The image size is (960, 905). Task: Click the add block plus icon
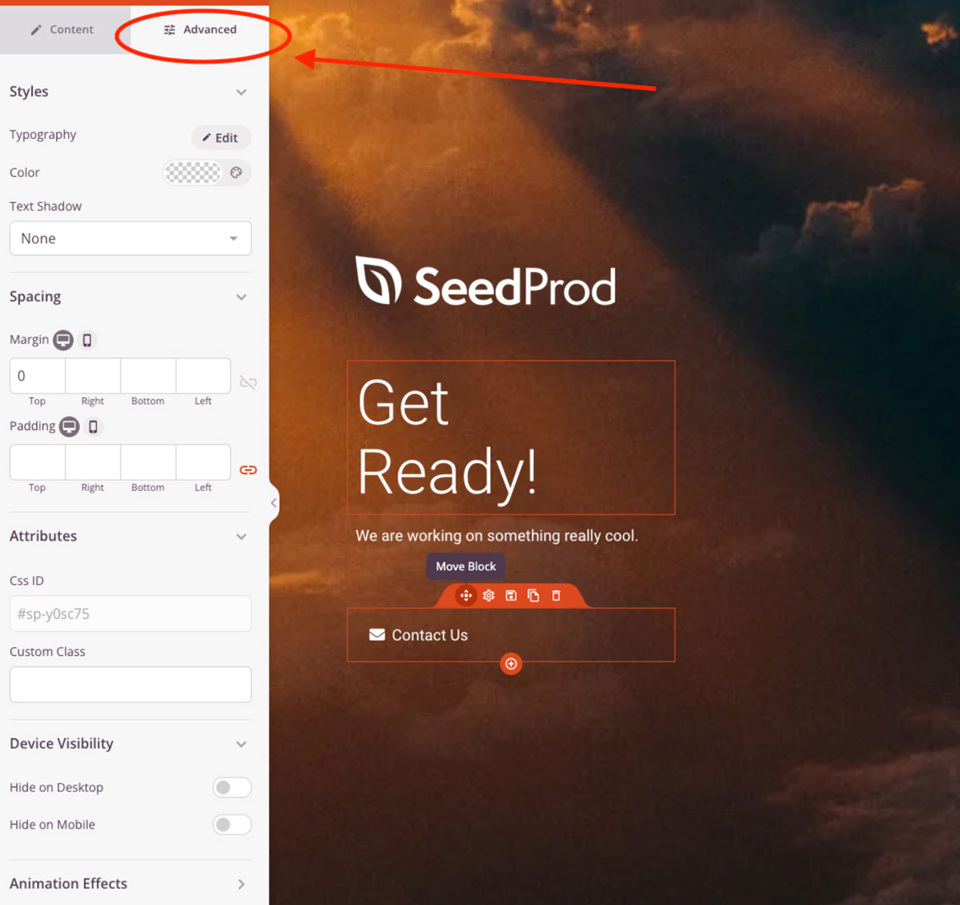[x=511, y=664]
